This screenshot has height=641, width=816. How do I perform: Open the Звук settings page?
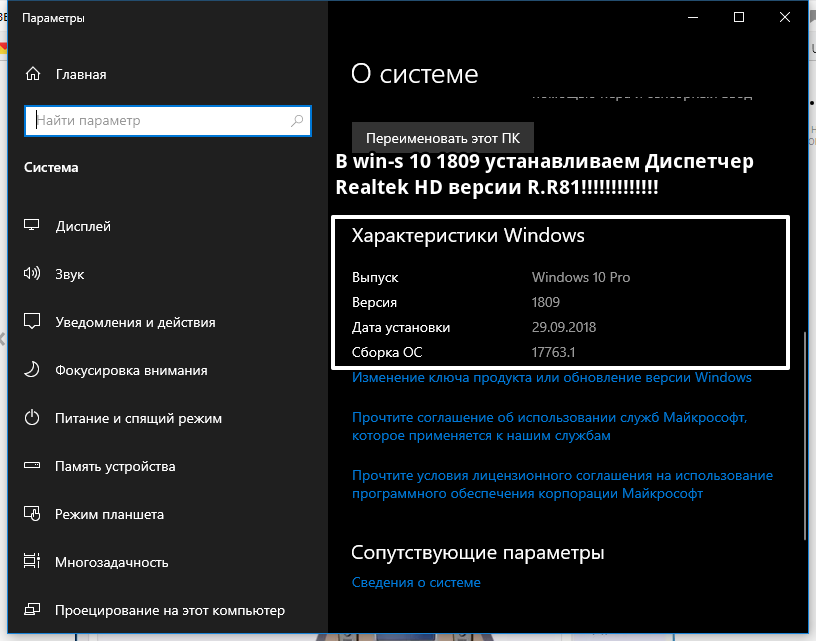70,274
